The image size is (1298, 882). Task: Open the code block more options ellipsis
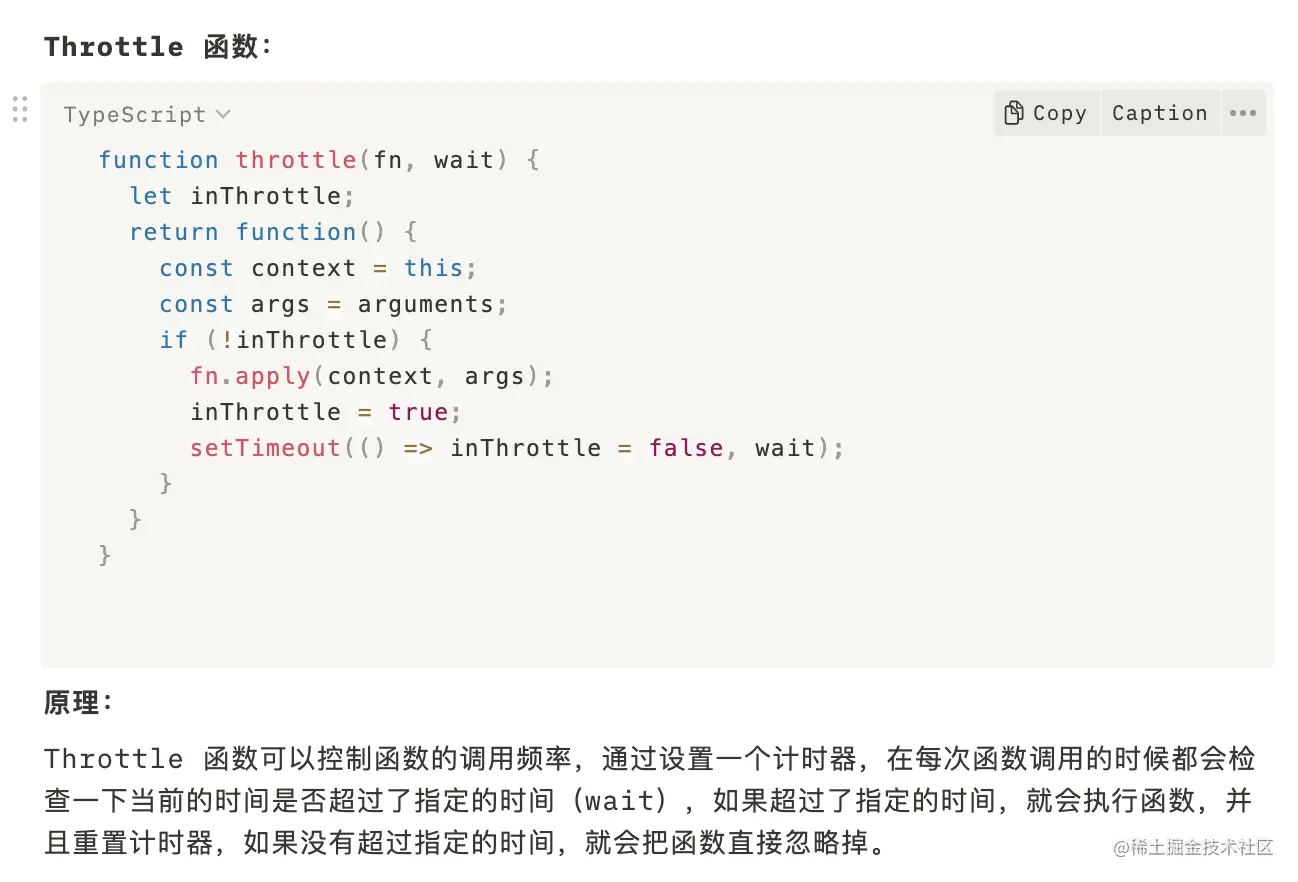pos(1242,113)
